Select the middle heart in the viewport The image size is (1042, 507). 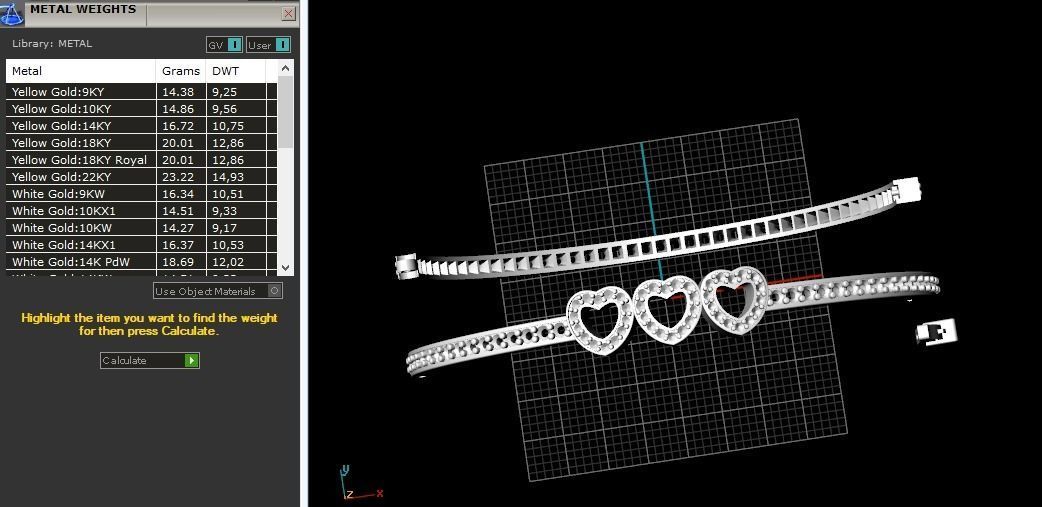click(667, 310)
